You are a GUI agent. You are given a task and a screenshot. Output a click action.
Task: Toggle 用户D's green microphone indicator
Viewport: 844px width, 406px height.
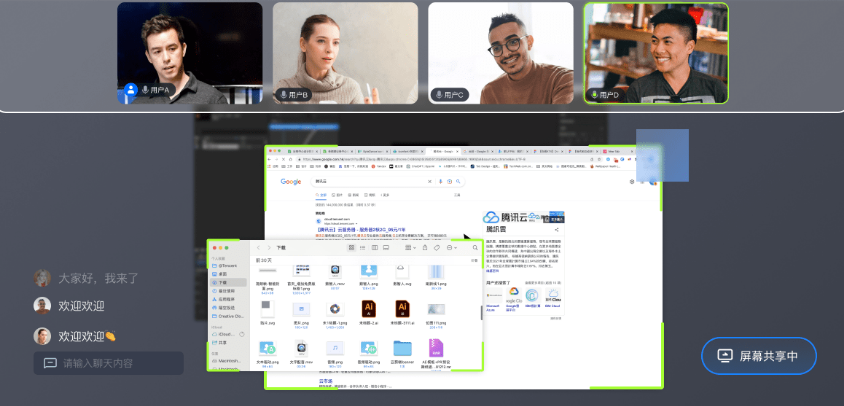pyautogui.click(x=595, y=95)
